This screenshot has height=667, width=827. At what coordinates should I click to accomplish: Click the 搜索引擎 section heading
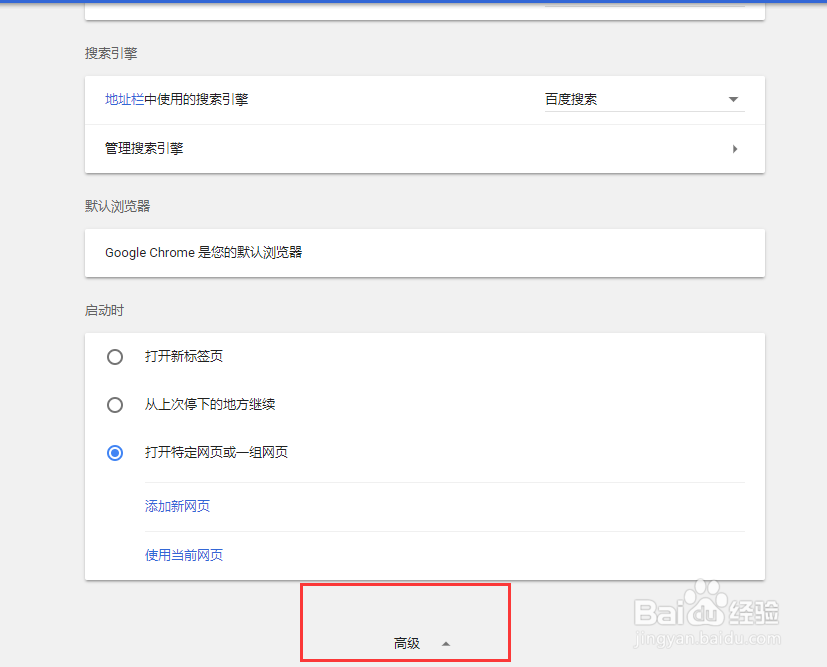click(x=110, y=53)
